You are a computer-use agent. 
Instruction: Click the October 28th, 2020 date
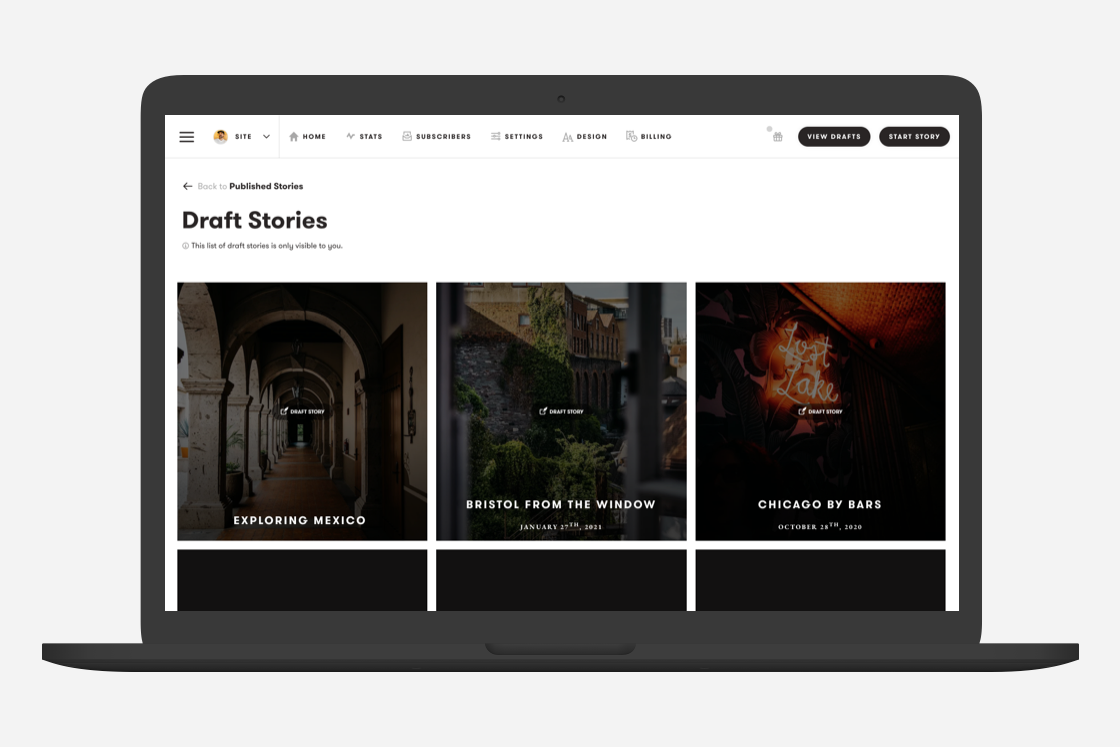point(820,526)
